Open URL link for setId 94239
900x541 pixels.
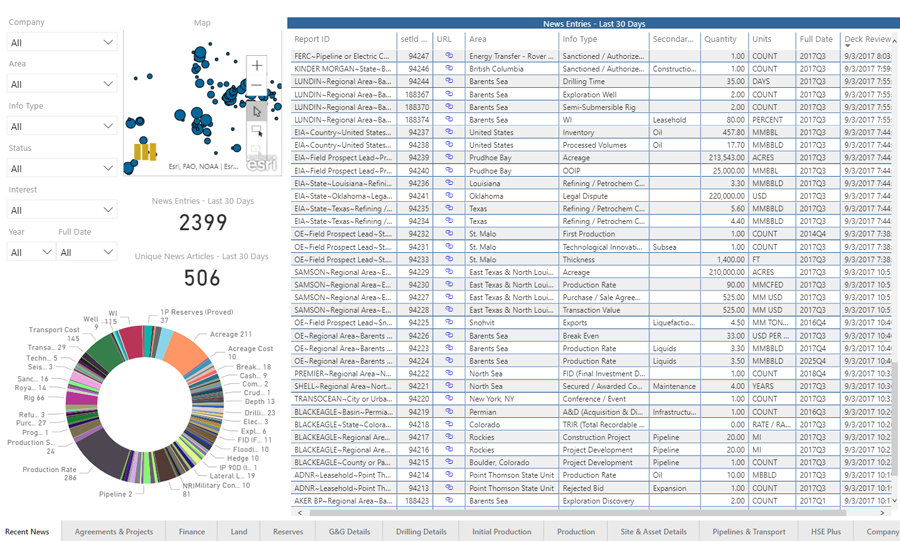[x=449, y=157]
